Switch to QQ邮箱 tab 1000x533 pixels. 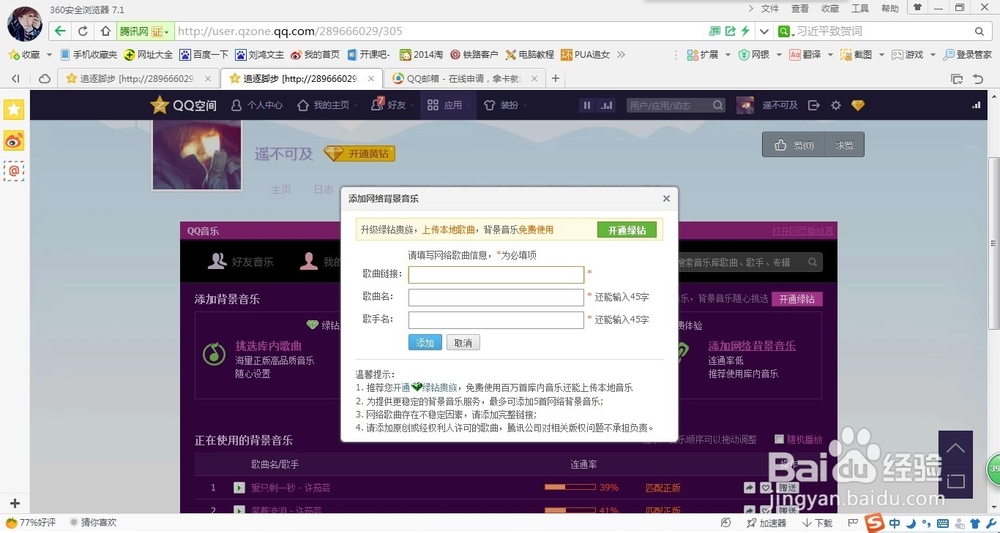point(466,78)
